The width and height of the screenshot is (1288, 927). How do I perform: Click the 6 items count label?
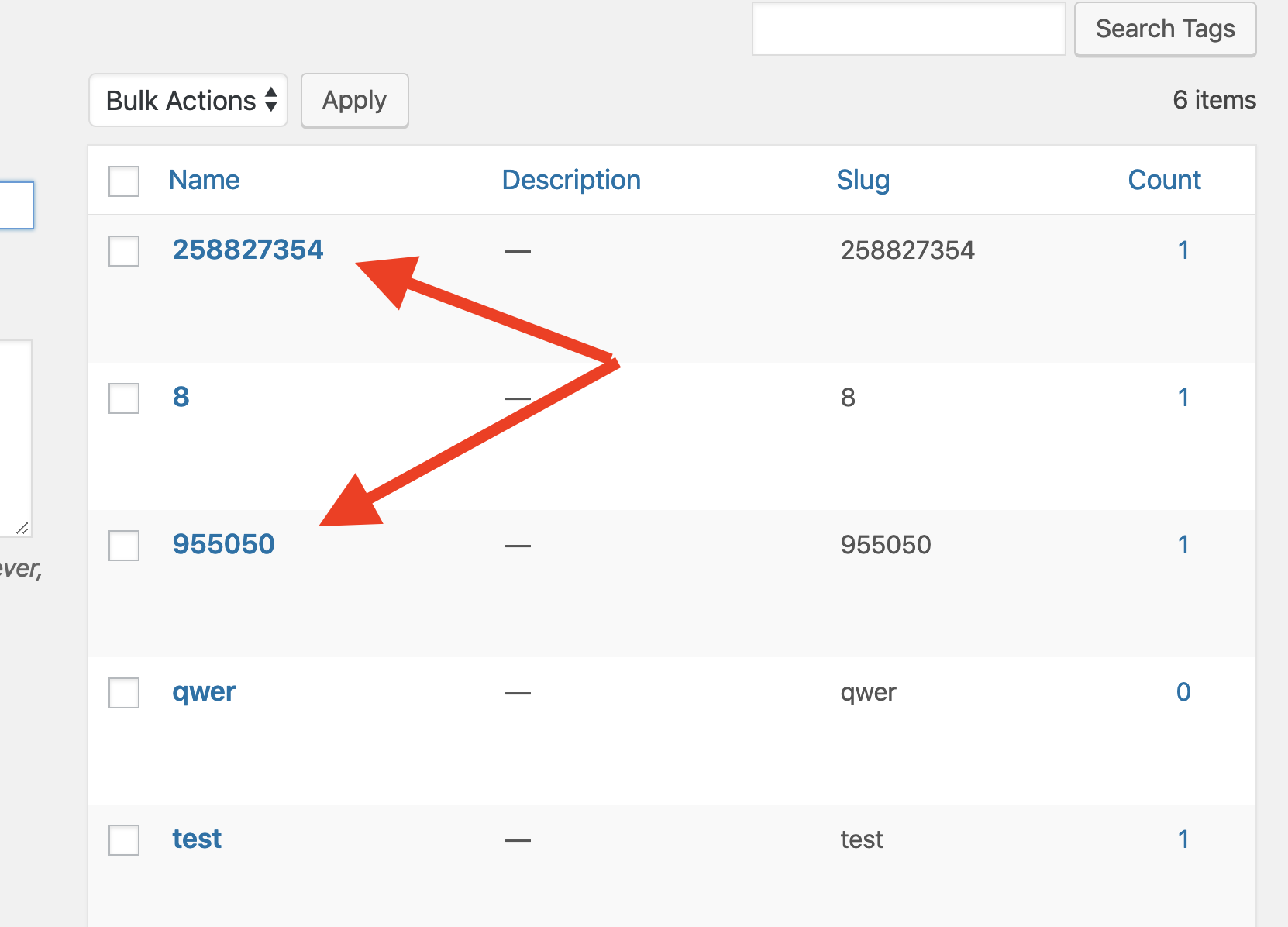coord(1214,100)
